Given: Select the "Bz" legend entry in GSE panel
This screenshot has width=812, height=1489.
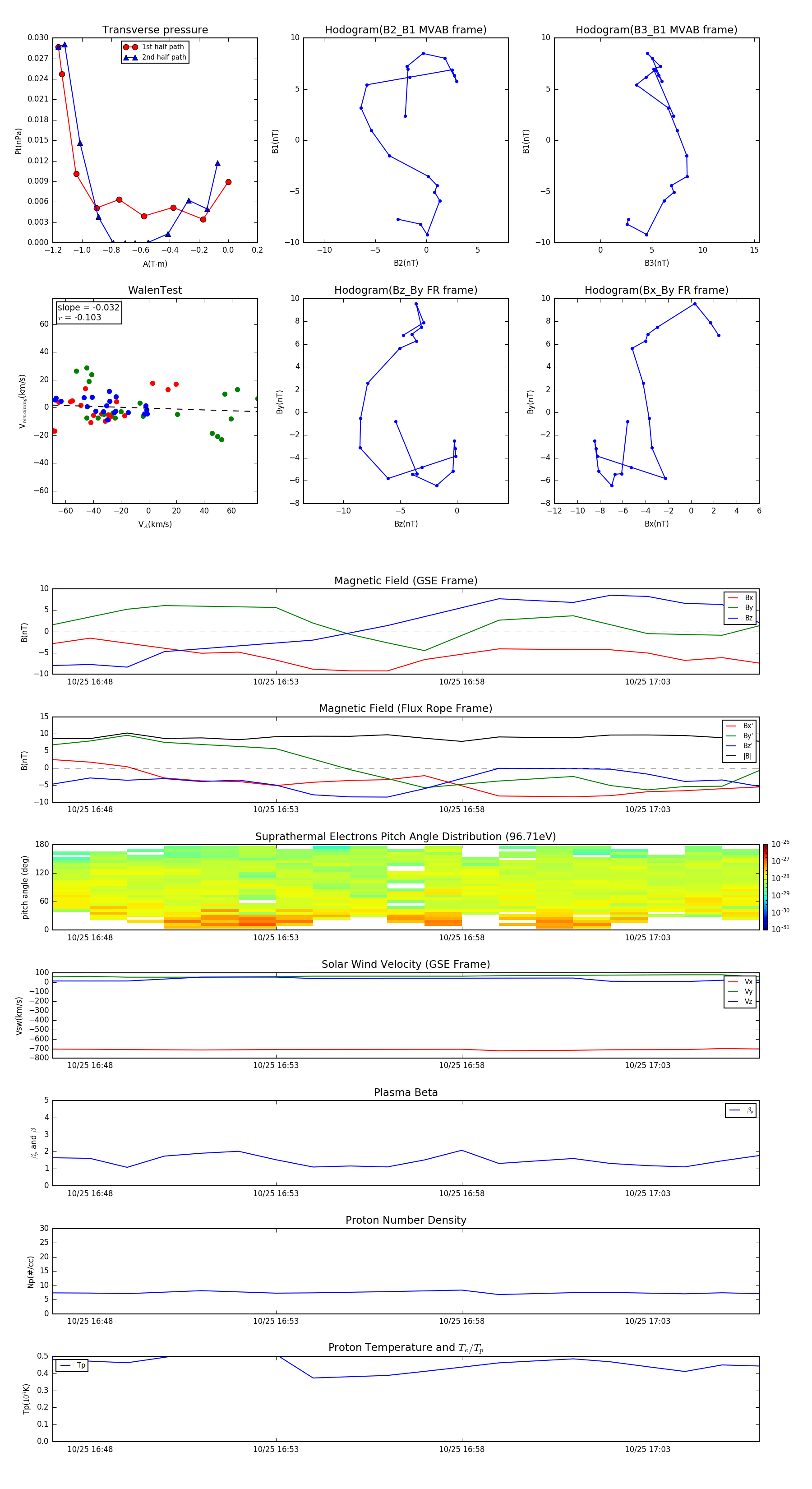Looking at the screenshot, I should coord(741,619).
